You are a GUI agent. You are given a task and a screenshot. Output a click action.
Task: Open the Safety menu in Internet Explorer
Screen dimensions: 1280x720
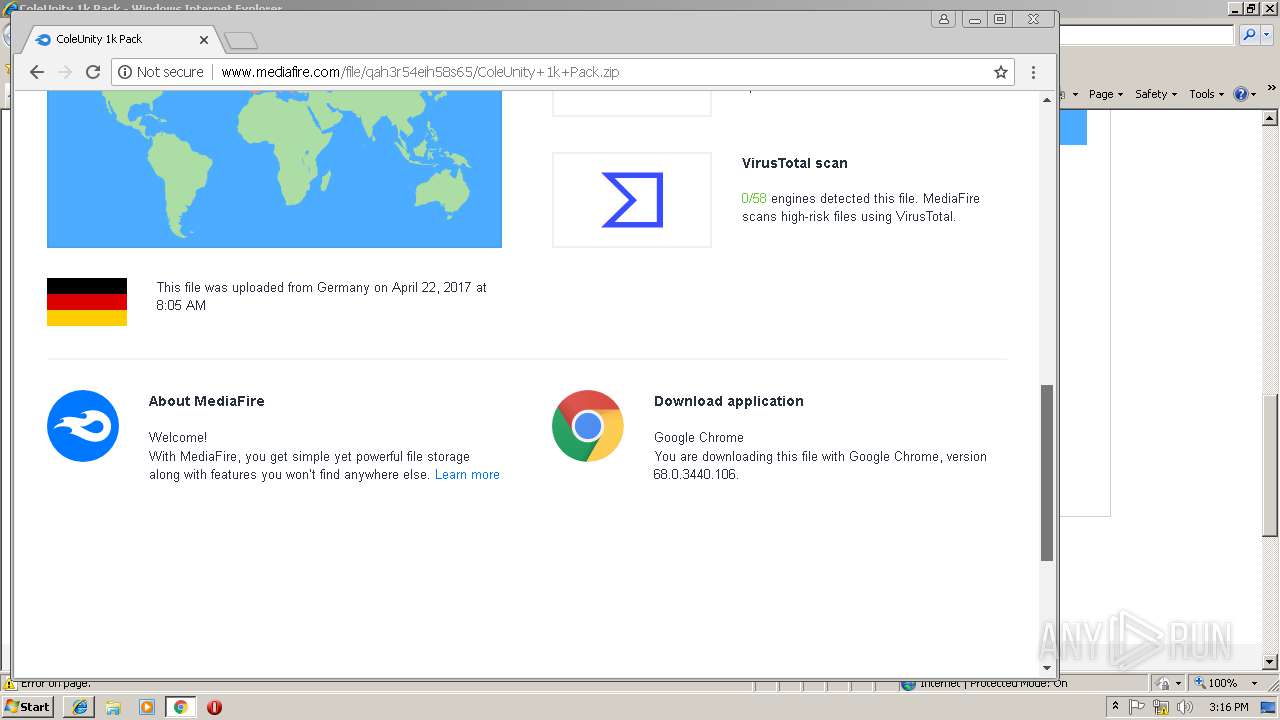[1156, 94]
